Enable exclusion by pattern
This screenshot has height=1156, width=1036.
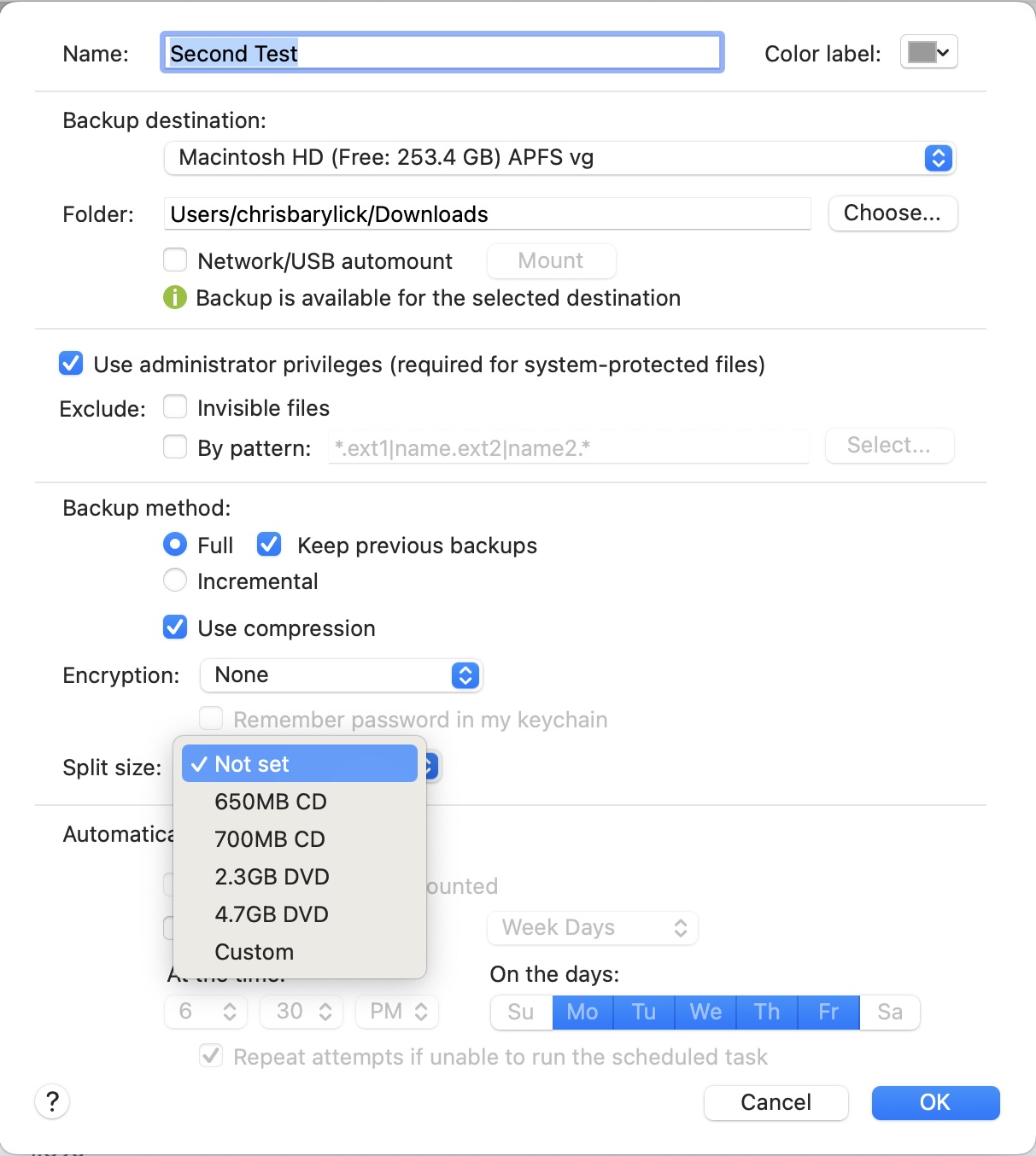point(174,447)
